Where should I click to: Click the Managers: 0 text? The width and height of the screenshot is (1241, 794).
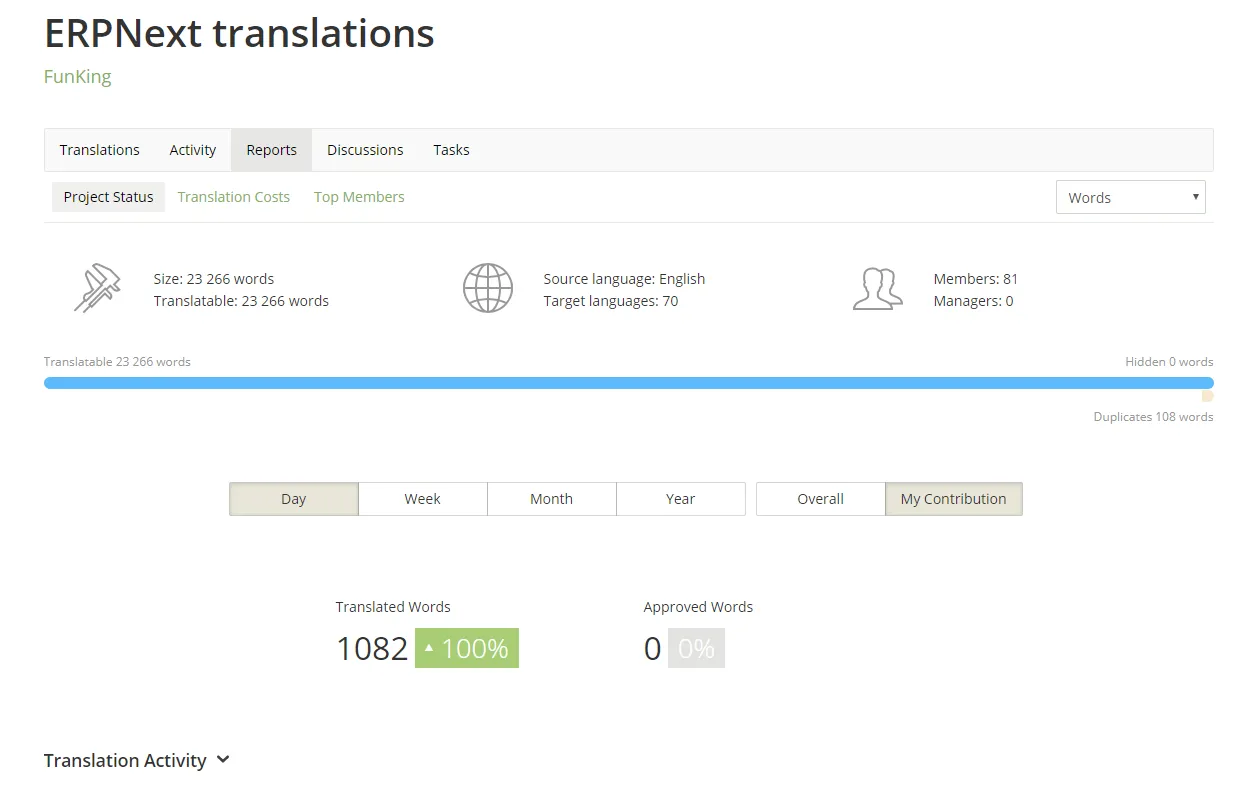coord(973,301)
